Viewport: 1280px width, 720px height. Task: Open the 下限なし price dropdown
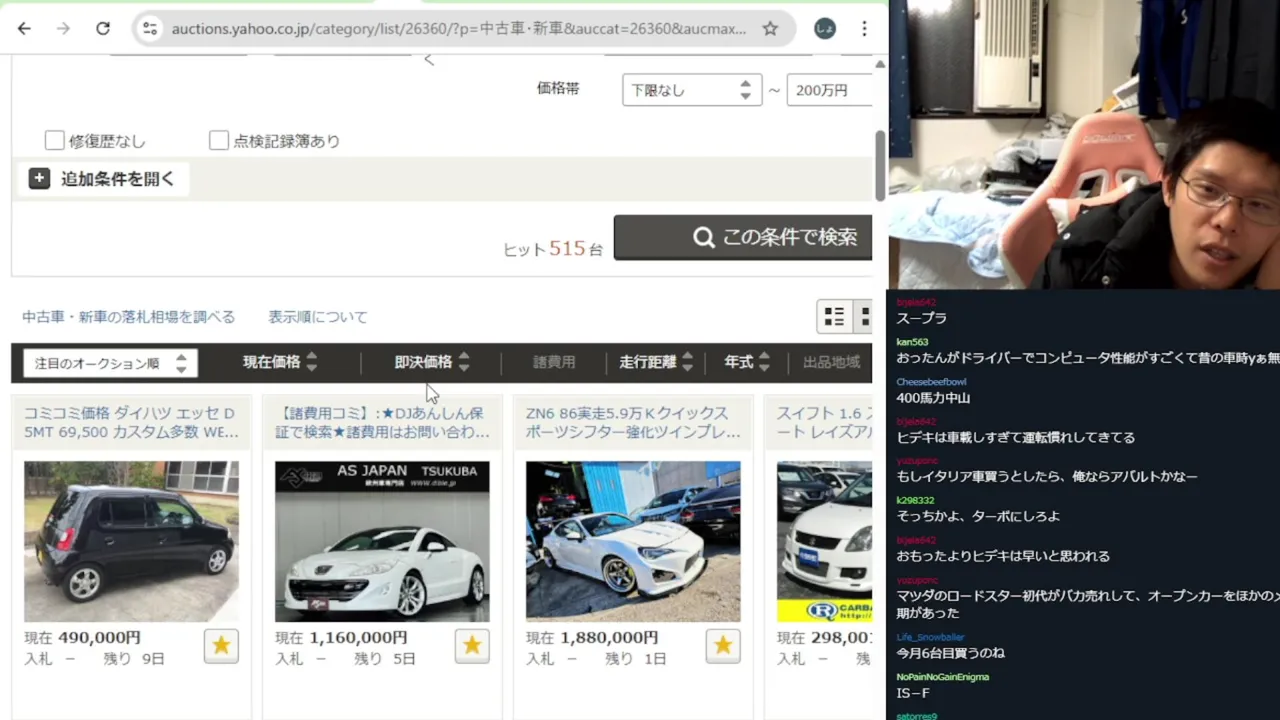tap(692, 90)
